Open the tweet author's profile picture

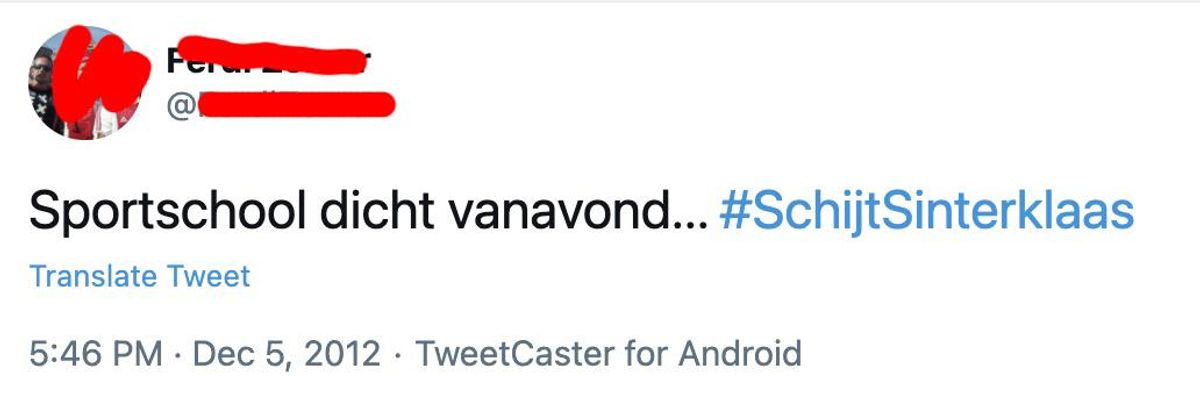(84, 83)
